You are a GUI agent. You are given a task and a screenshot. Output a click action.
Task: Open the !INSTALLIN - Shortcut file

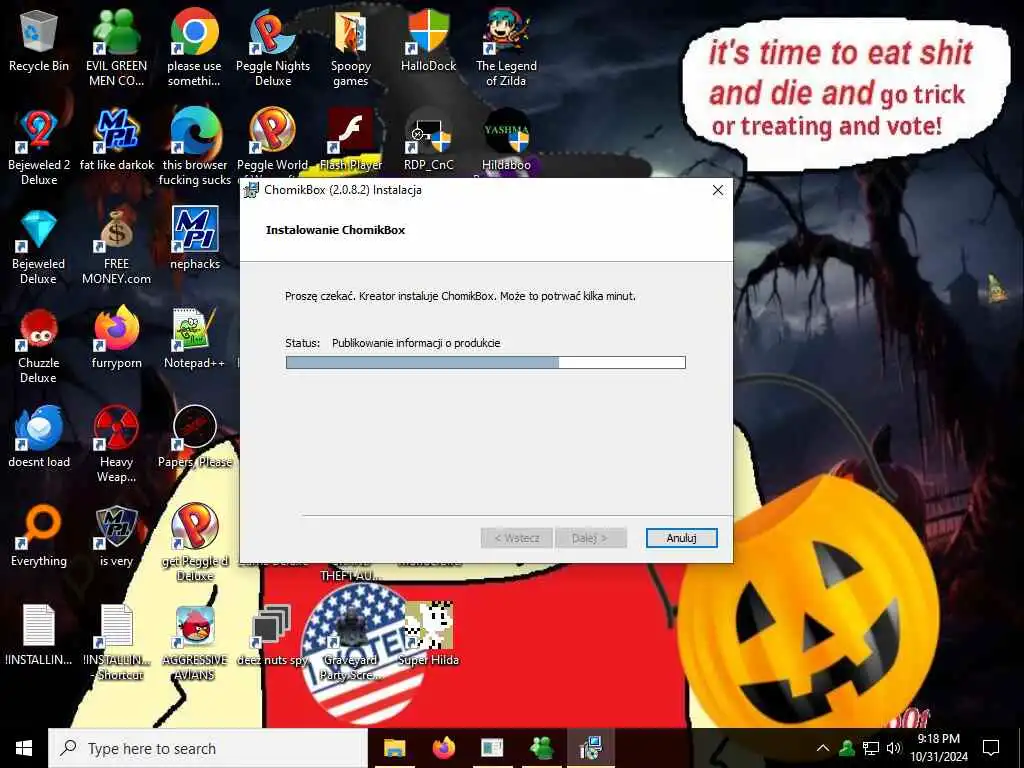click(x=116, y=642)
